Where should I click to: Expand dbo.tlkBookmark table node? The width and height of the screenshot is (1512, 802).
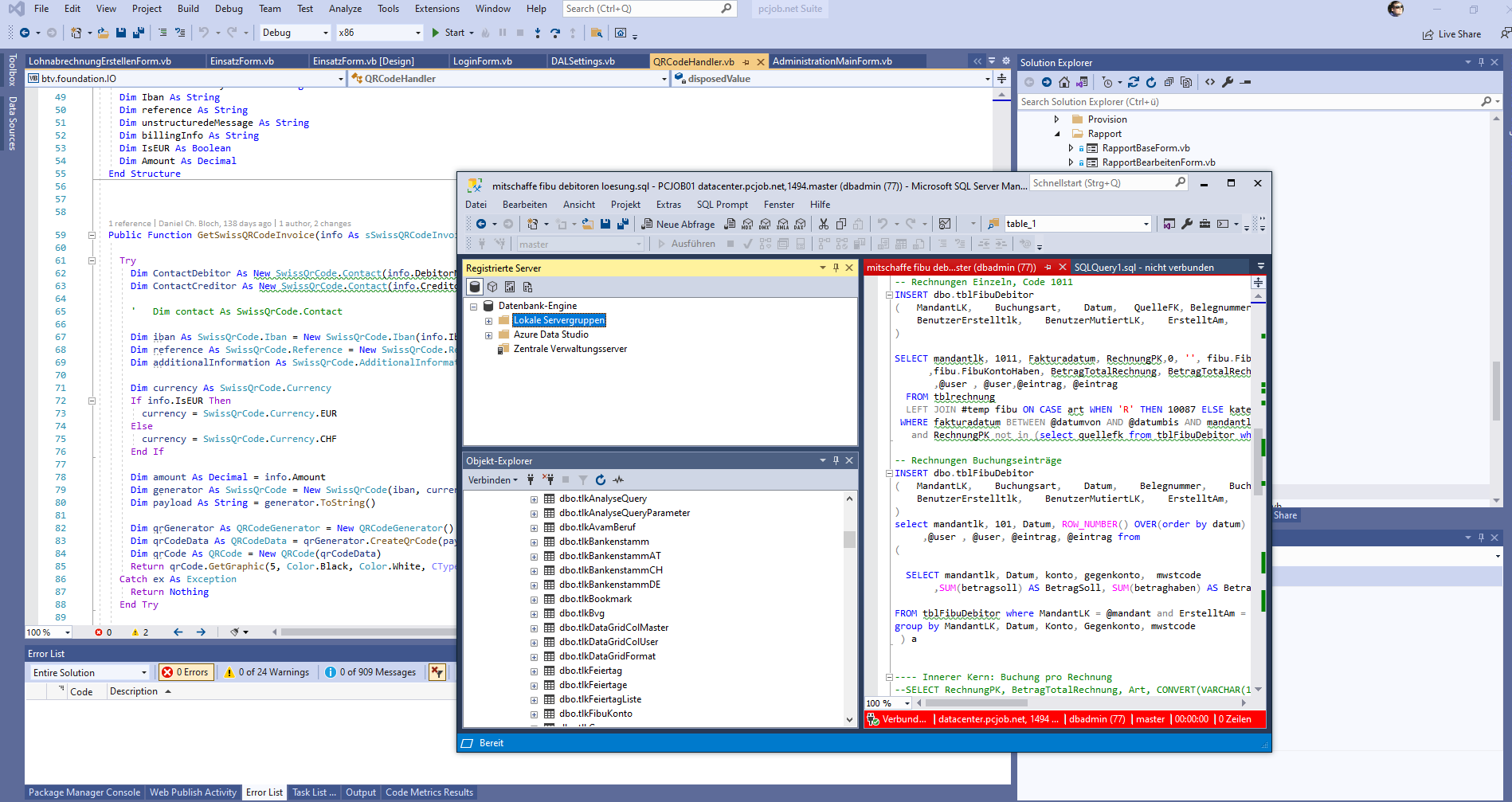pos(534,600)
